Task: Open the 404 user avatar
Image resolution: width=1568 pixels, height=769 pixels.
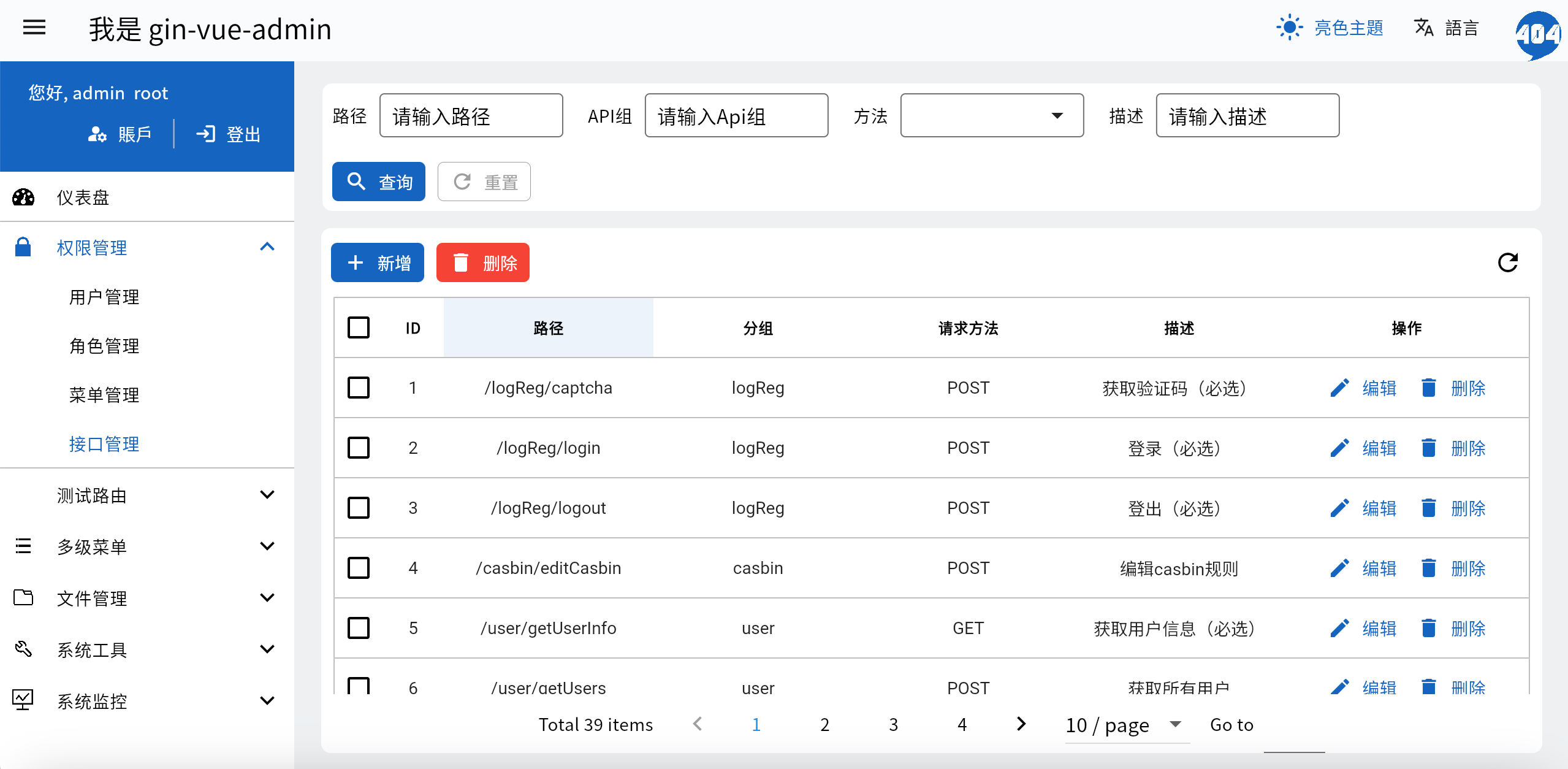Action: (x=1537, y=34)
